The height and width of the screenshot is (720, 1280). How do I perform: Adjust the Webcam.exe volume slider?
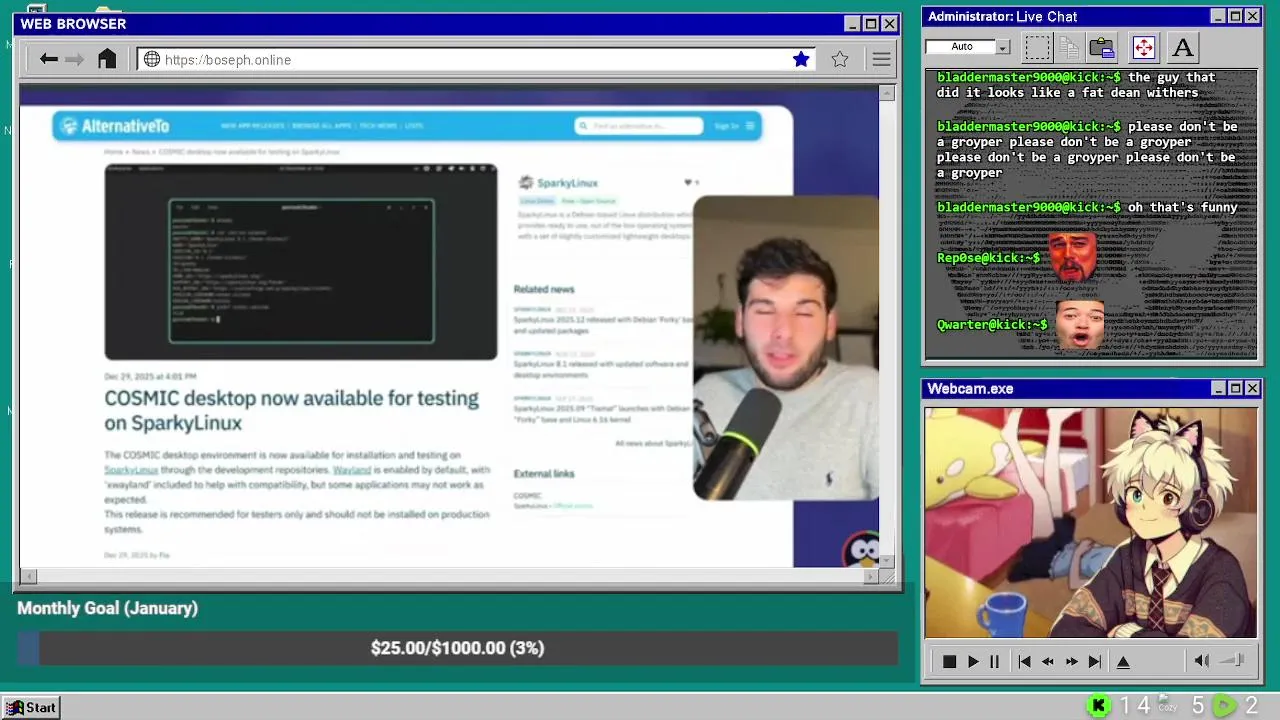[x=1233, y=660]
